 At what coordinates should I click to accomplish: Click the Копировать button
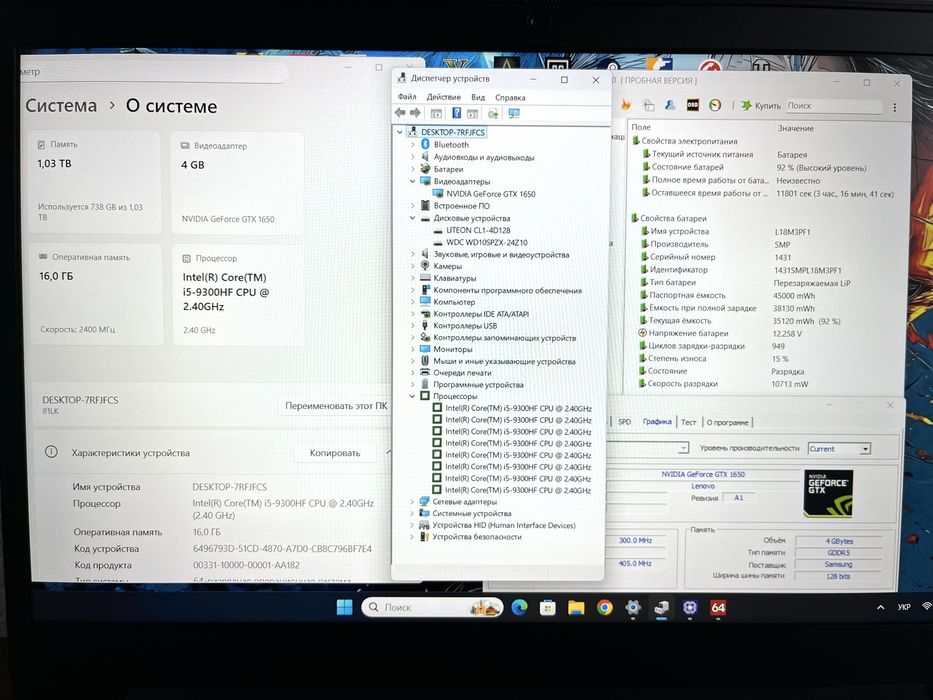click(x=335, y=453)
